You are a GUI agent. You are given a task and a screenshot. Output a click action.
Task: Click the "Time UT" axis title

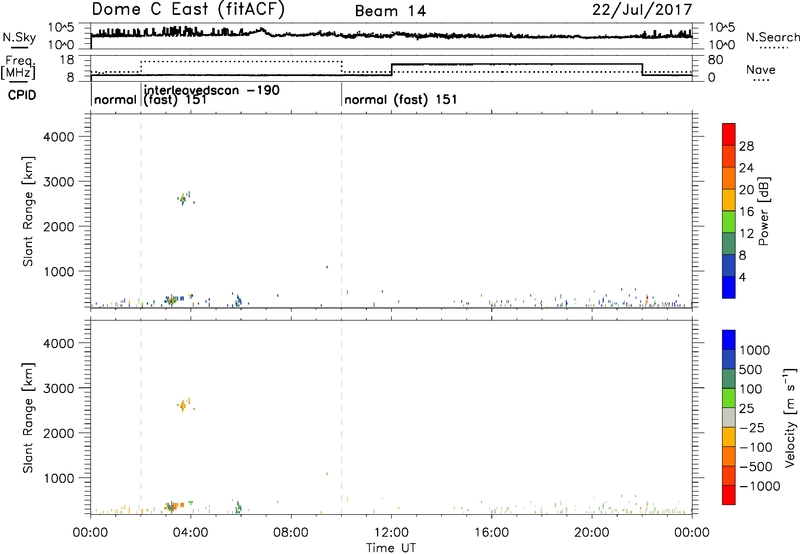pos(391,548)
